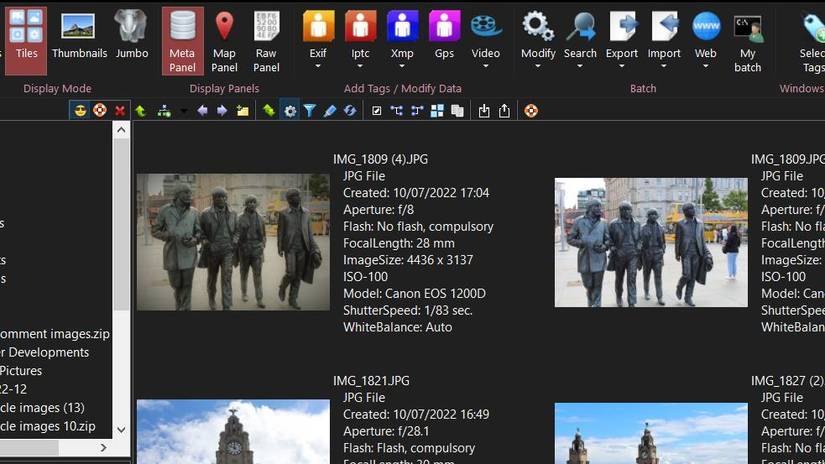Navigate forward with the right arrow
Image resolution: width=825 pixels, height=464 pixels.
222,111
